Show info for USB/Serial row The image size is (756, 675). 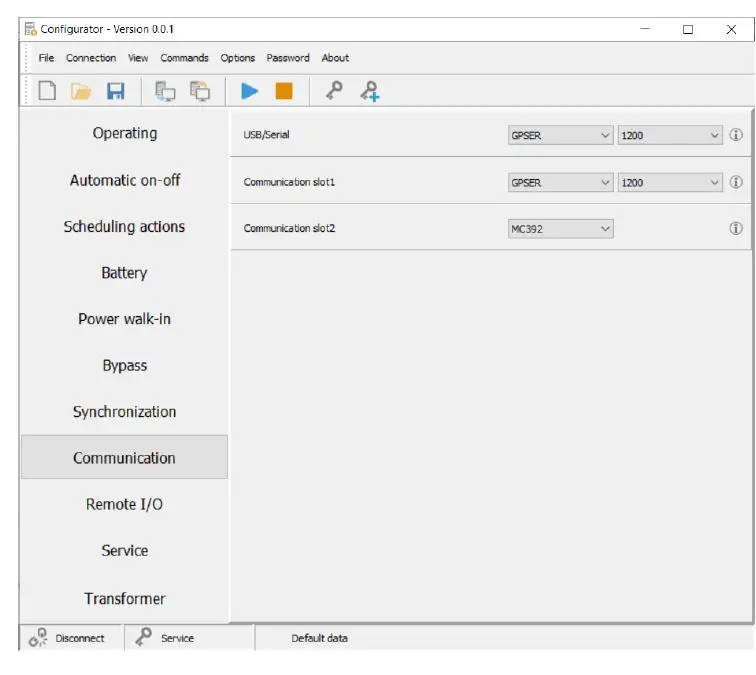coord(736,135)
